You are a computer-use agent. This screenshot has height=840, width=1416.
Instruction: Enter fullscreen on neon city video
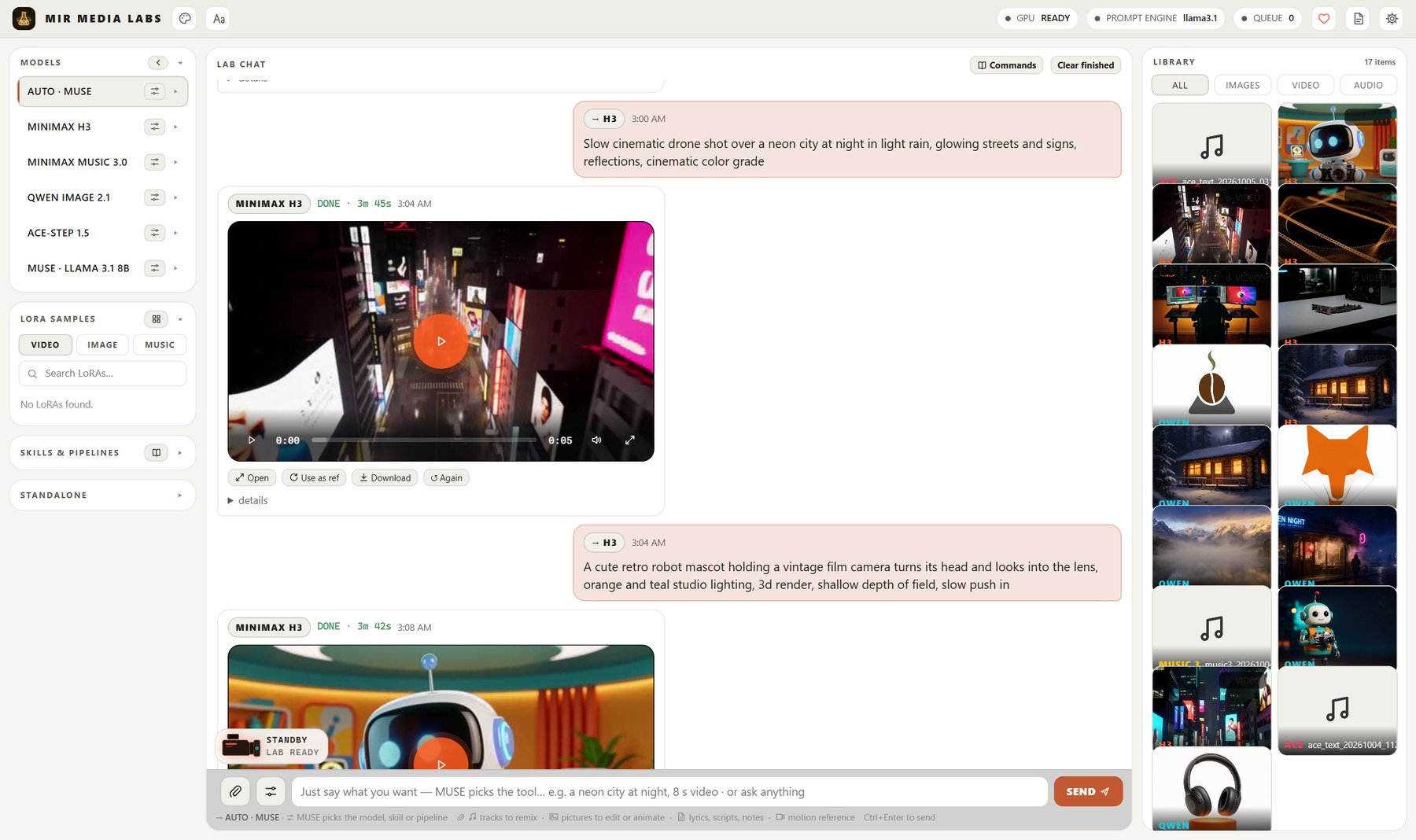tap(630, 440)
